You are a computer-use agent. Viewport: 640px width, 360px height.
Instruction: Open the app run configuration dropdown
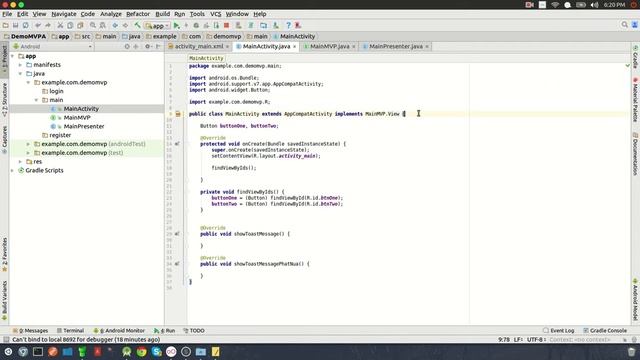click(157, 26)
